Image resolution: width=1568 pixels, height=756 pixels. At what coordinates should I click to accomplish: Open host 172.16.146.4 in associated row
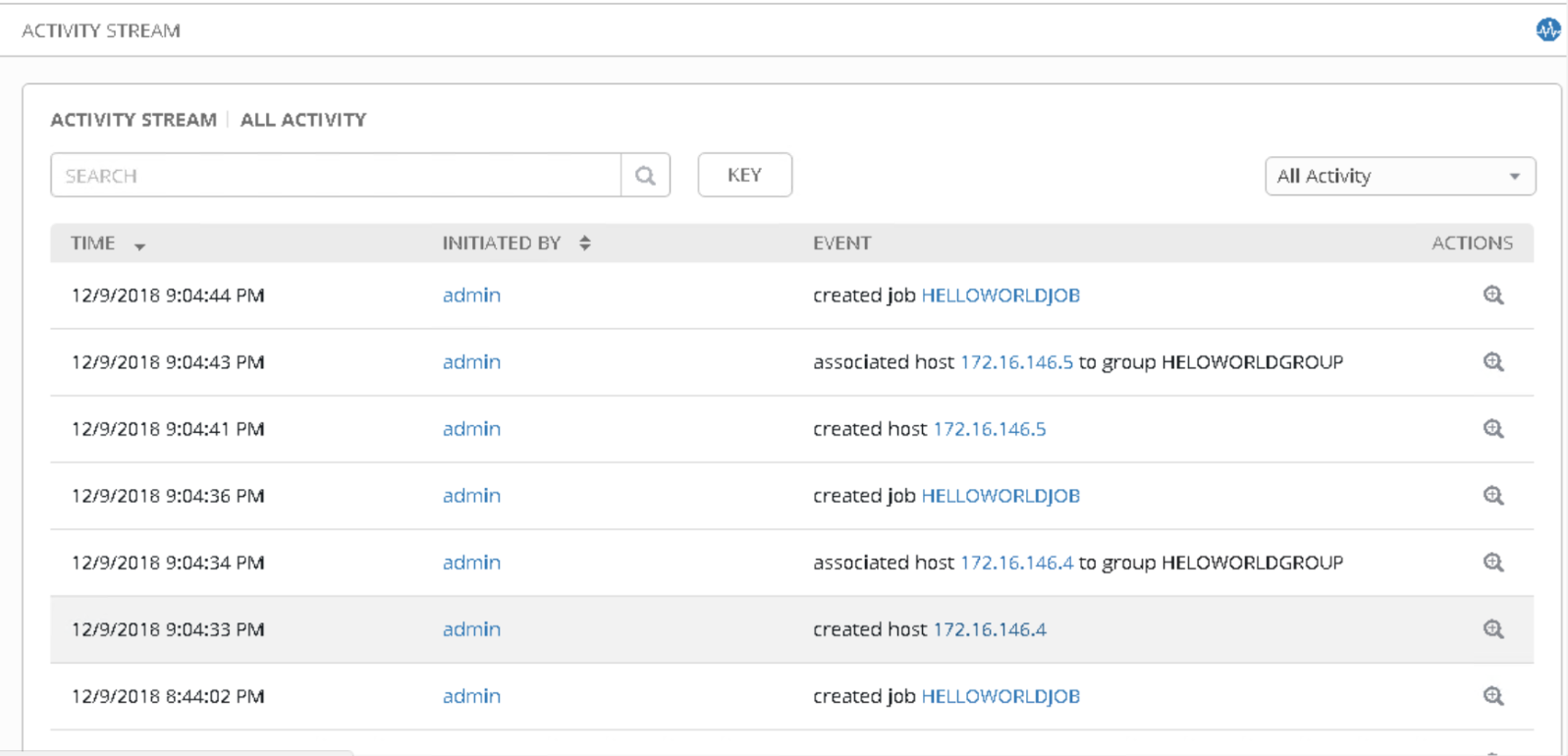click(1016, 563)
